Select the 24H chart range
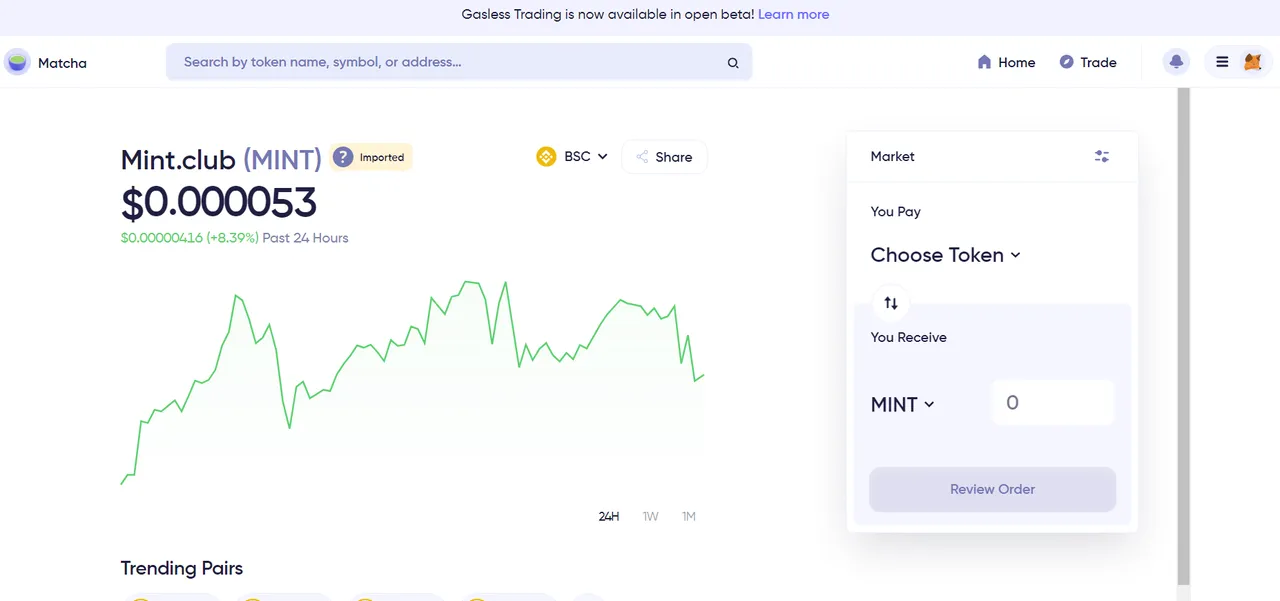 (x=609, y=517)
